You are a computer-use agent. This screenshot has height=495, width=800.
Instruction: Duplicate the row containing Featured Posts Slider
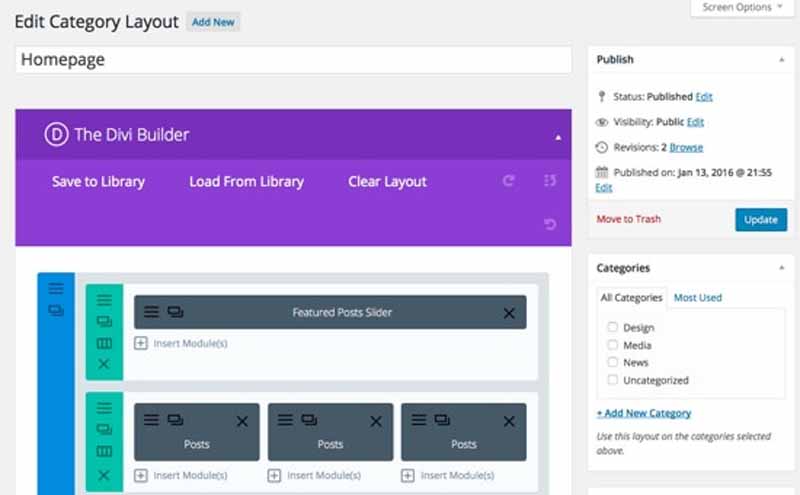click(x=104, y=321)
